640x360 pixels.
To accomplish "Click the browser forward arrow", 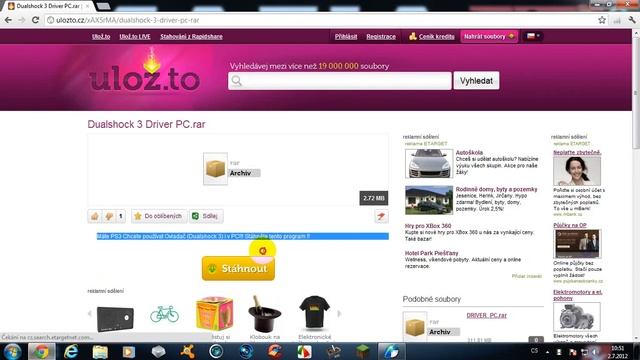I will click(x=21, y=20).
